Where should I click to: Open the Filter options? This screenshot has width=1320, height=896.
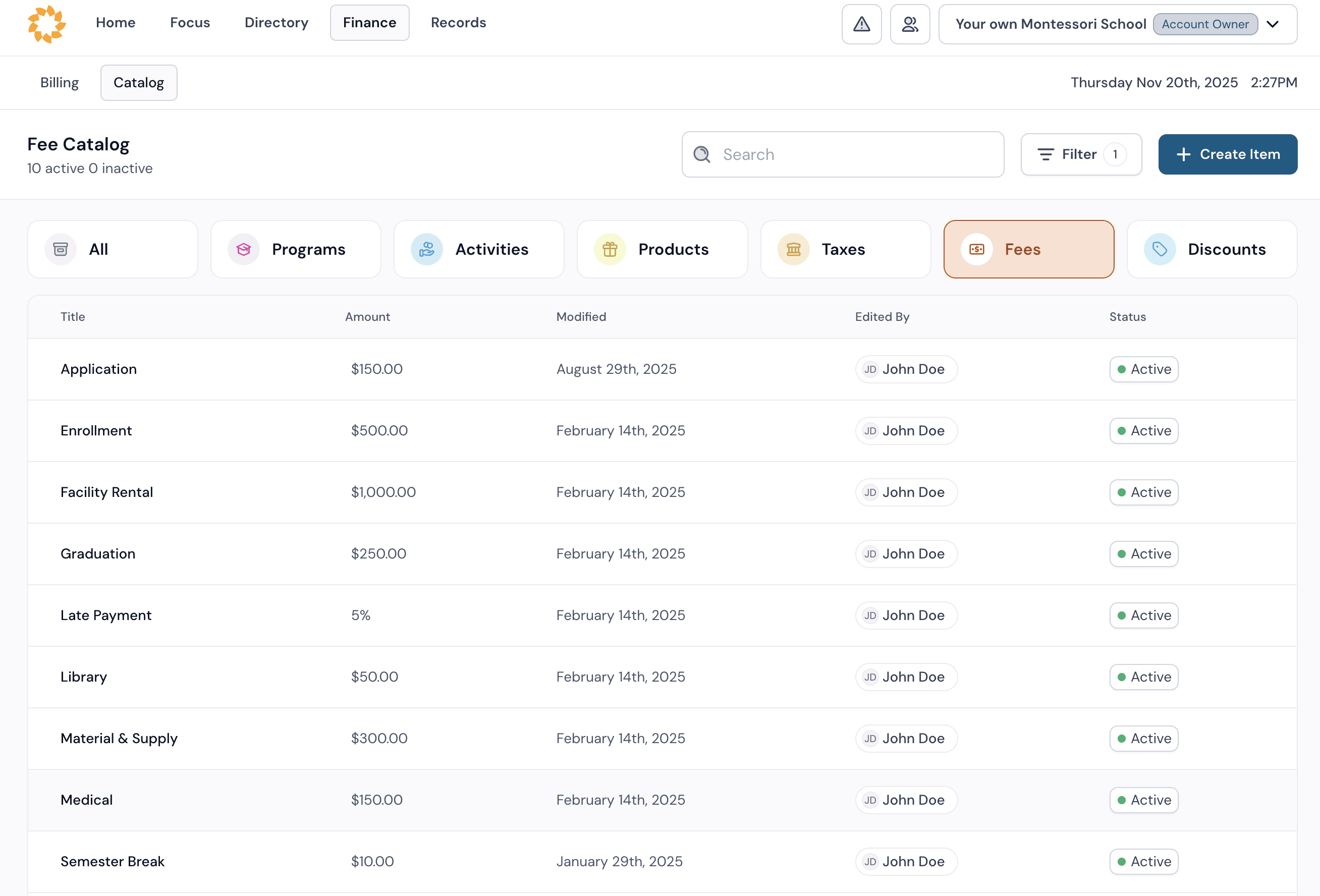pos(1081,154)
